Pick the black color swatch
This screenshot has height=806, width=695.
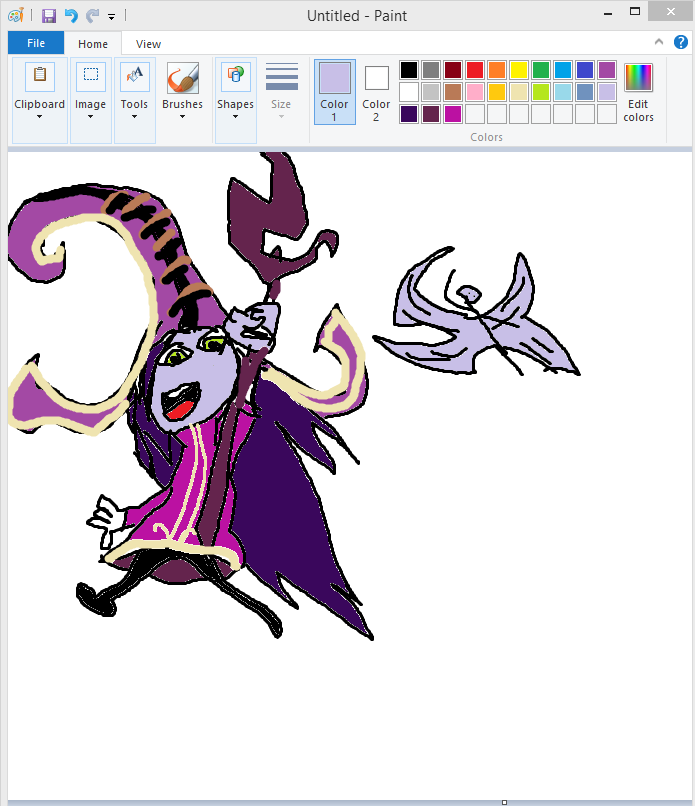[409, 70]
